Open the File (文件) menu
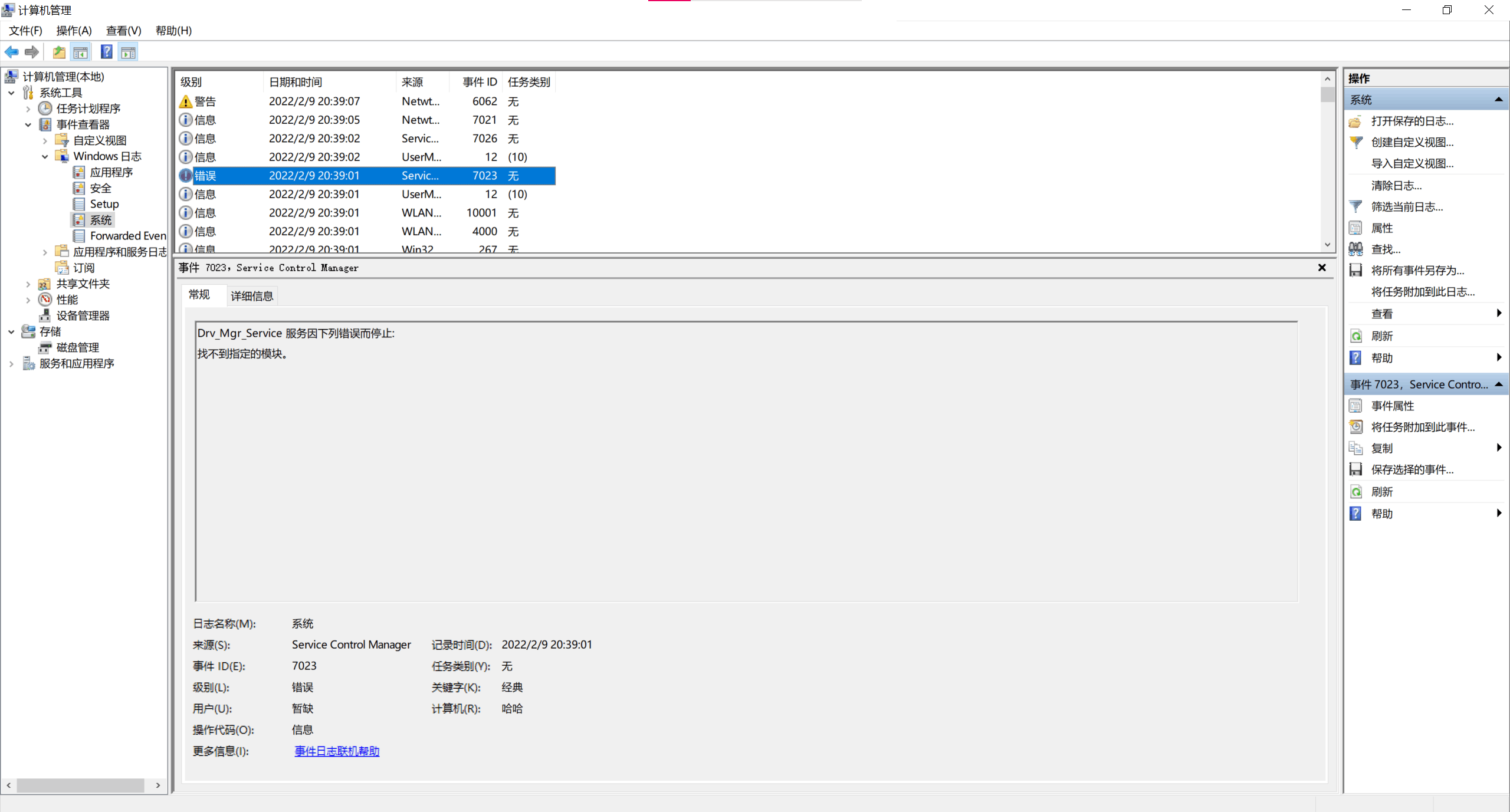 [25, 31]
